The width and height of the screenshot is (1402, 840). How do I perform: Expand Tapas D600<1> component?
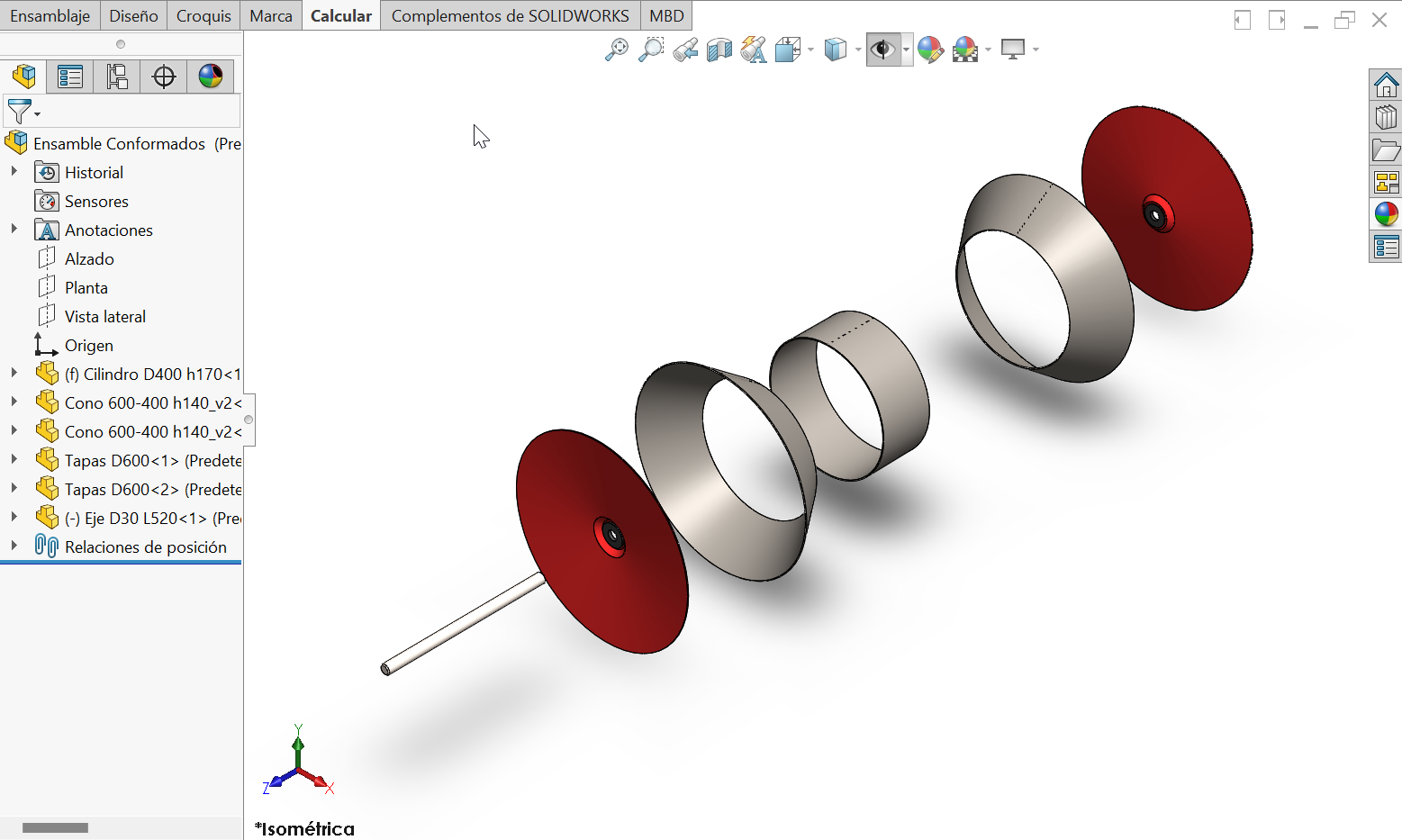[x=14, y=459]
